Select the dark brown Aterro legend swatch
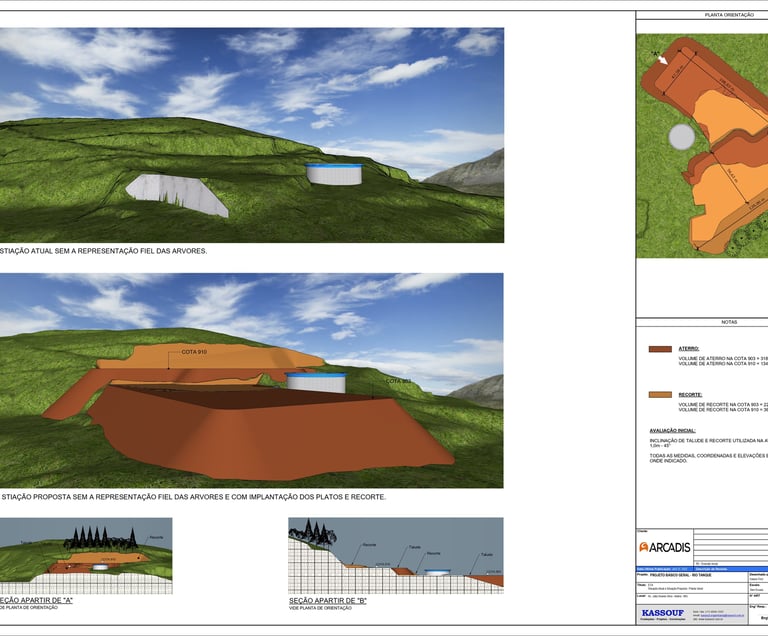The width and height of the screenshot is (768, 636). click(660, 349)
